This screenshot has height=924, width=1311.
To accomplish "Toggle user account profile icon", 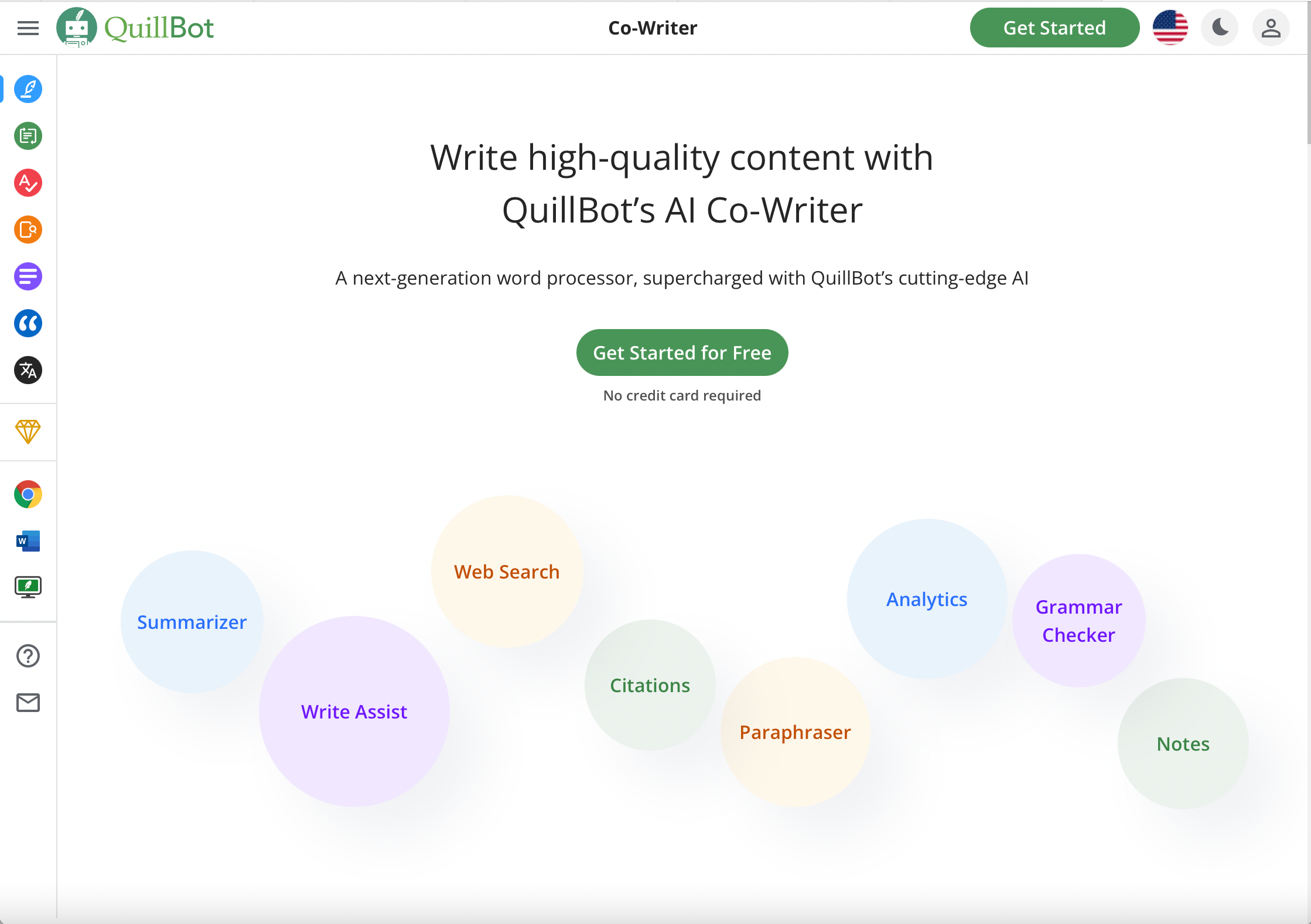I will click(1269, 27).
